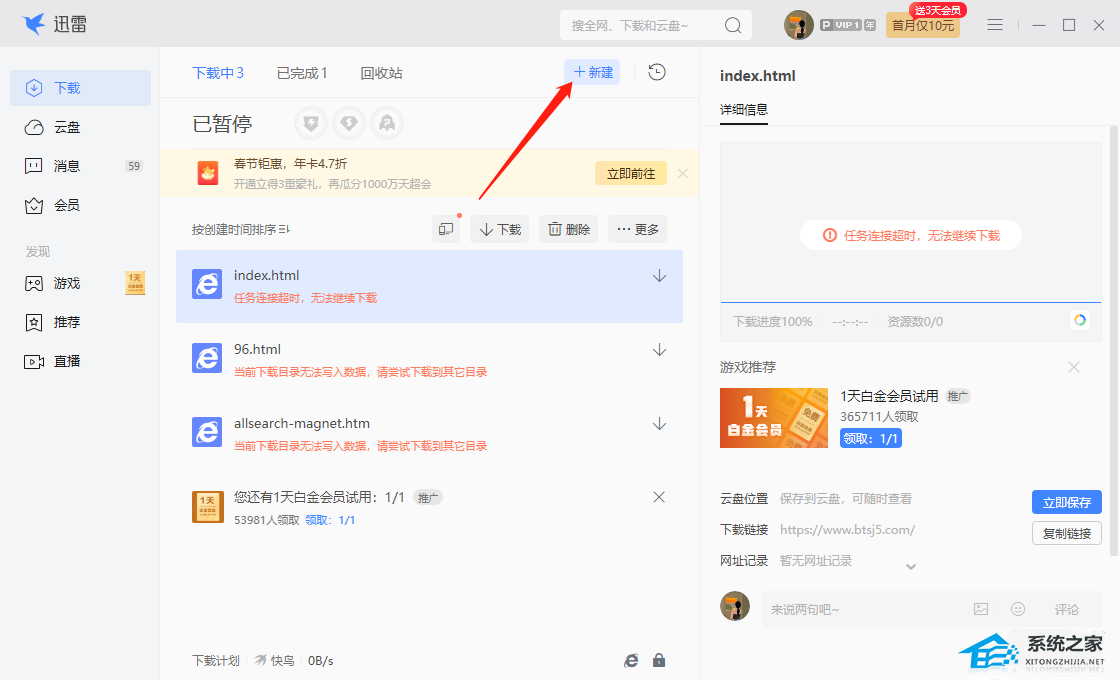Open emoji picker in comment box

tap(1018, 609)
